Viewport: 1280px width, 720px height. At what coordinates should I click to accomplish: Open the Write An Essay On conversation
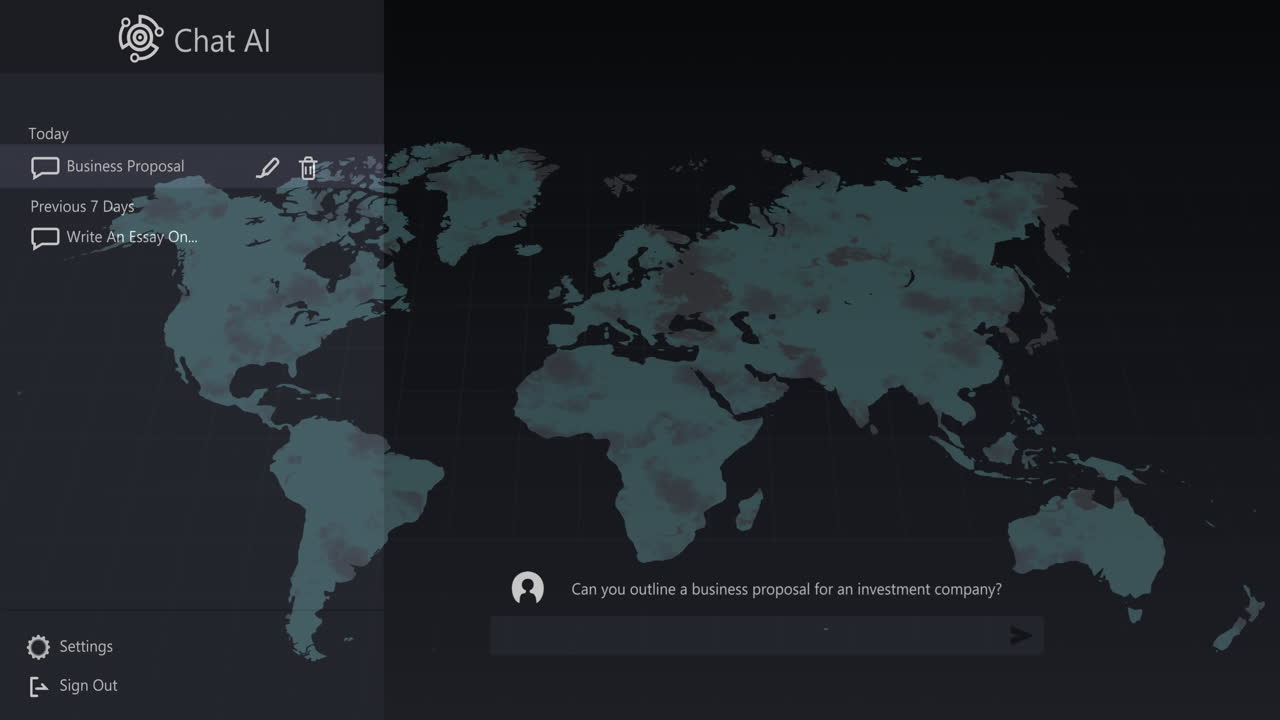coord(131,238)
